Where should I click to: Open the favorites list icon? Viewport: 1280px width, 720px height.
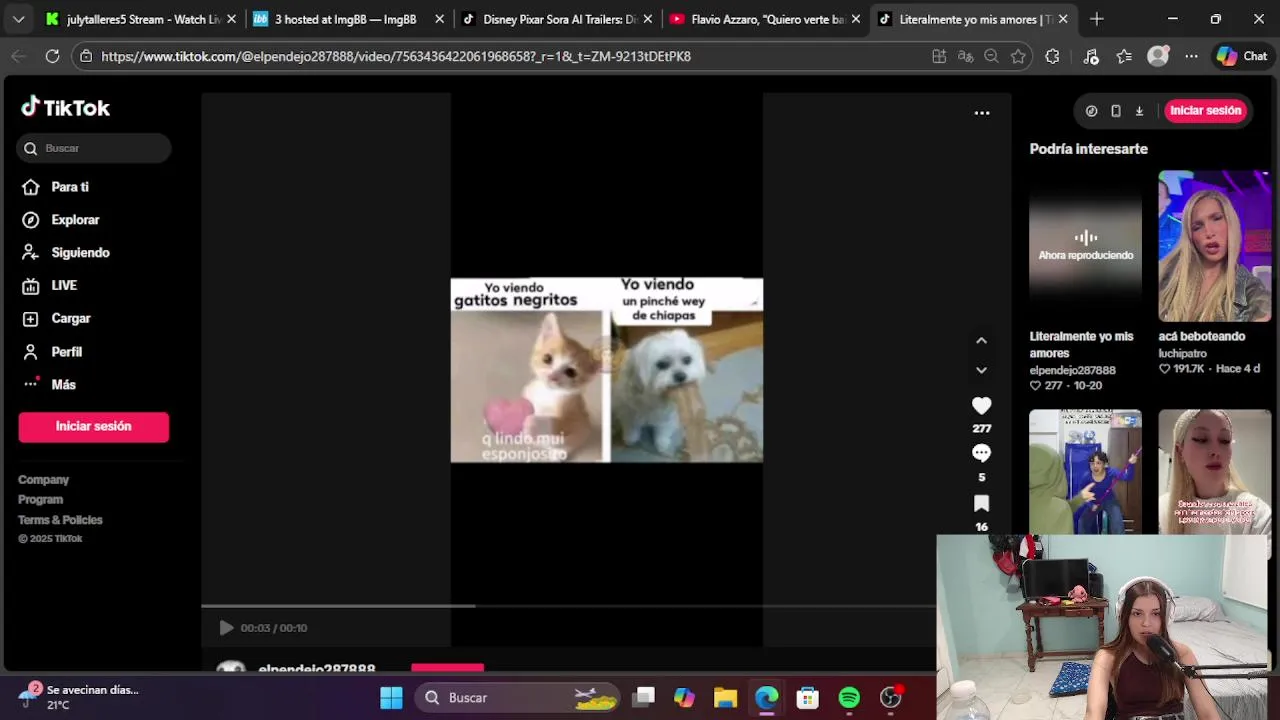pyautogui.click(x=1124, y=57)
